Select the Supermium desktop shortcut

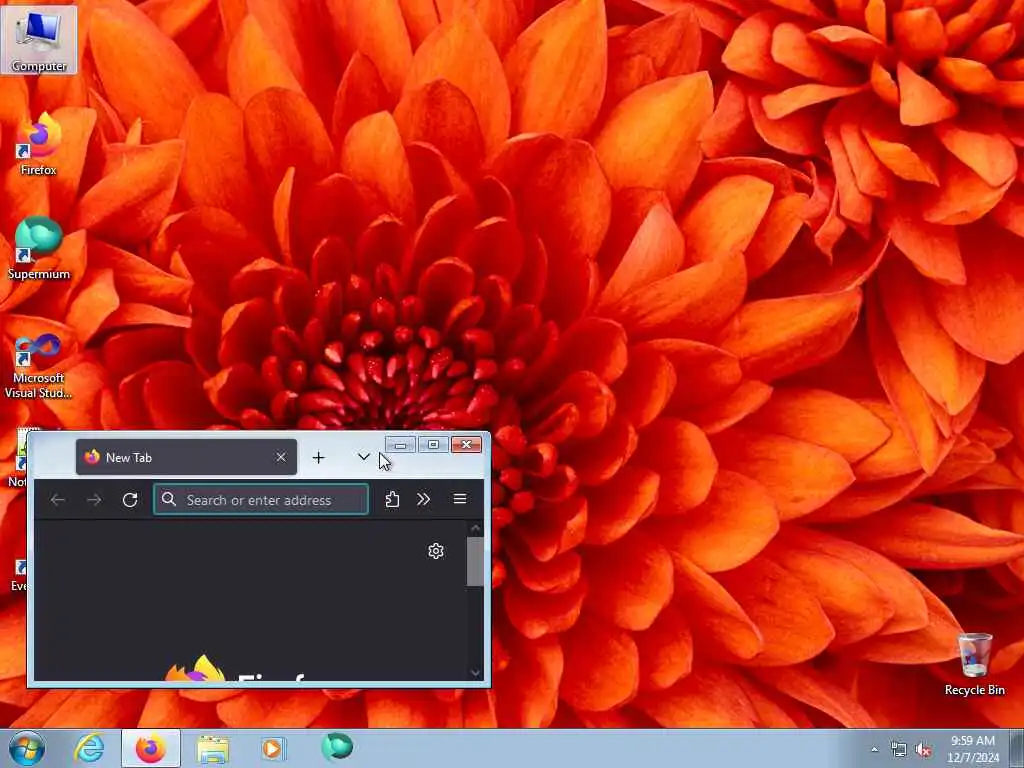(39, 248)
